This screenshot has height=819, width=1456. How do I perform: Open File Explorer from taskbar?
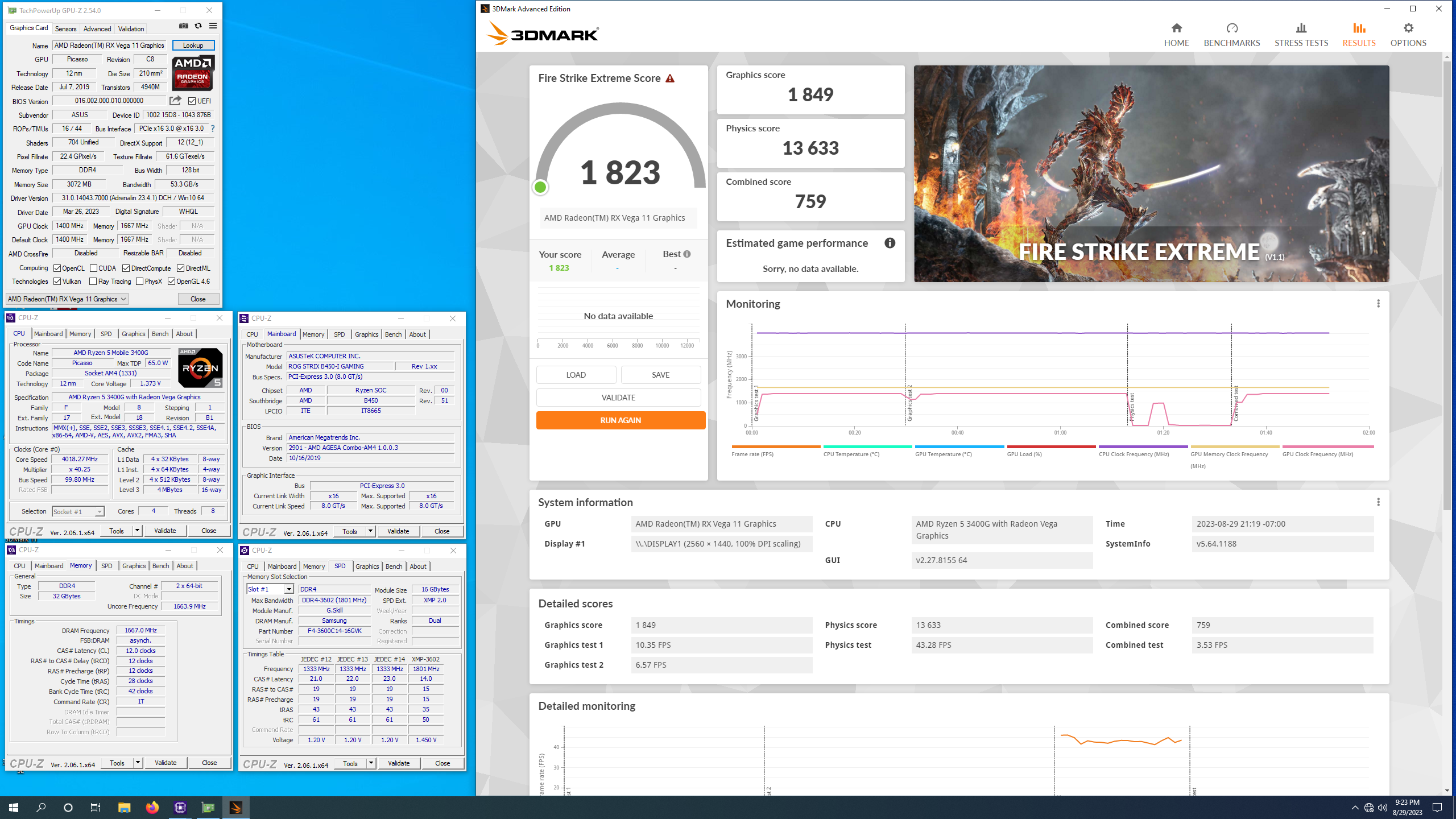pos(124,808)
